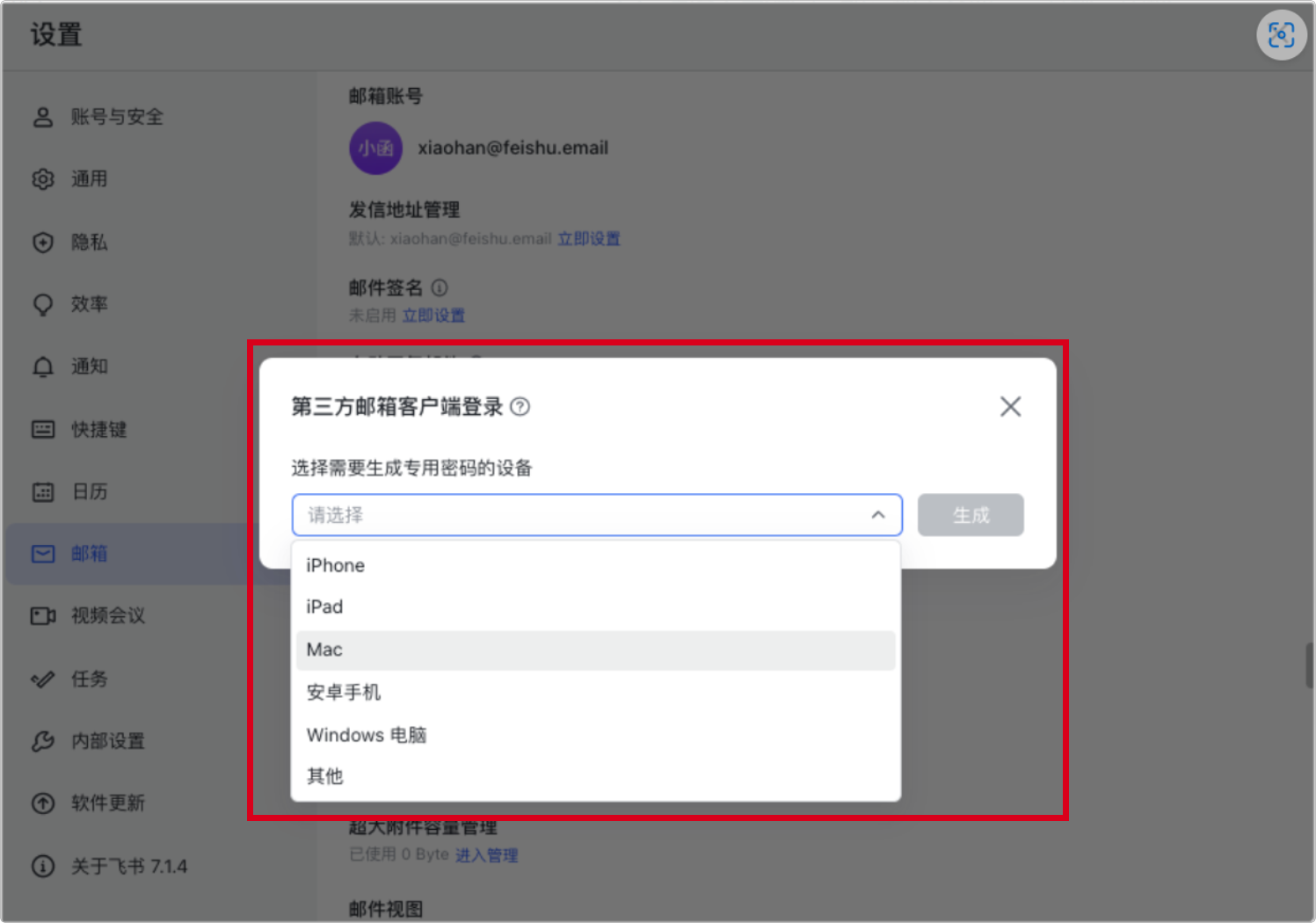1316x923 pixels.
Task: Switch to the 日历 settings section
Action: pos(89,491)
